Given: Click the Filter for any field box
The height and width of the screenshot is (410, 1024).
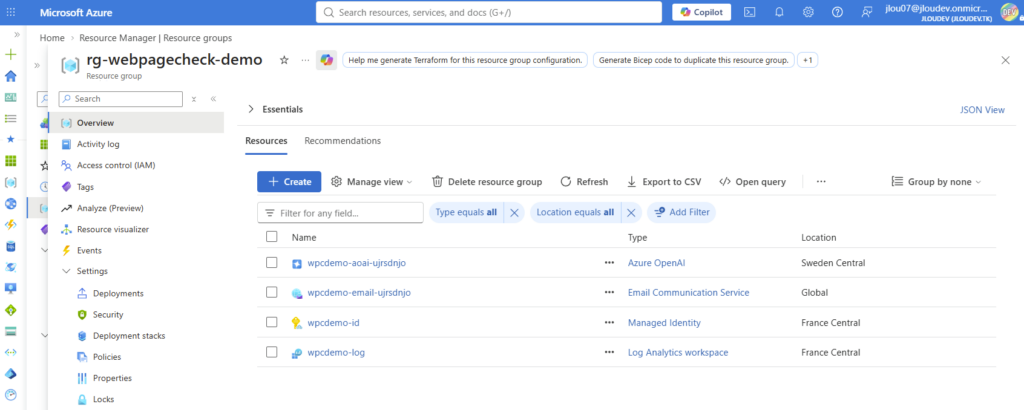Looking at the screenshot, I should click(340, 213).
